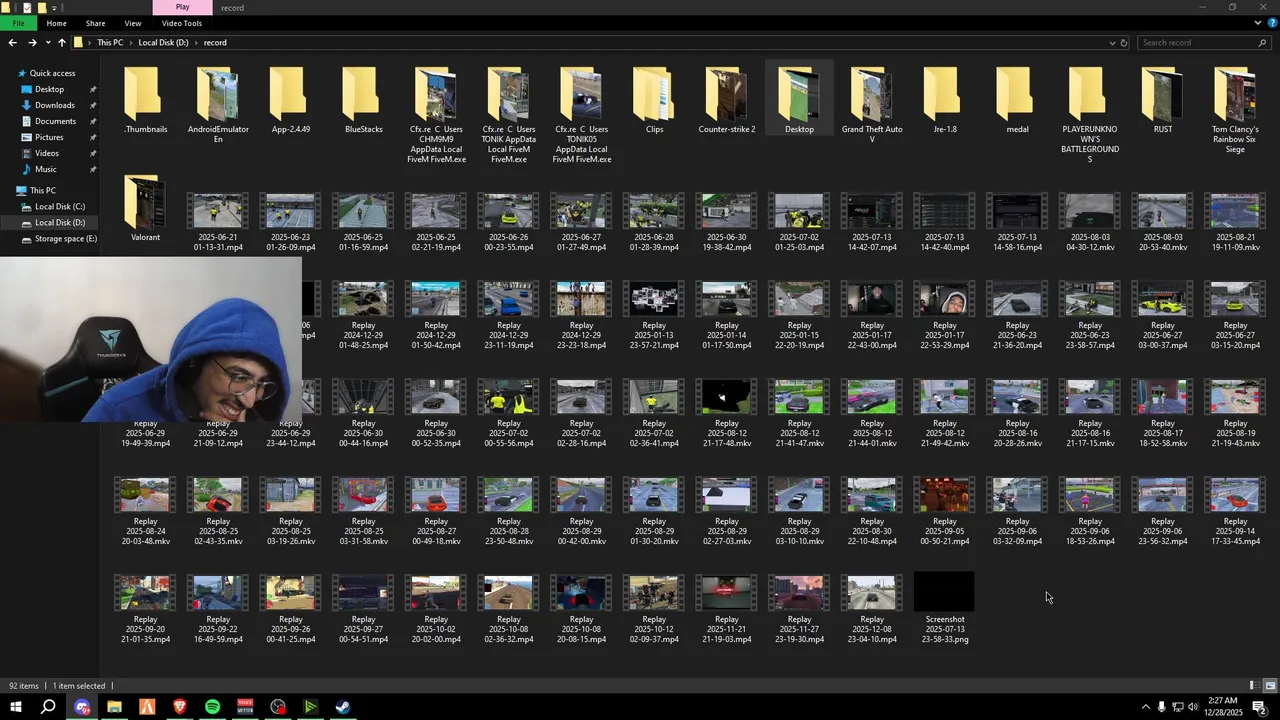Open the Clips folder

[x=654, y=100]
